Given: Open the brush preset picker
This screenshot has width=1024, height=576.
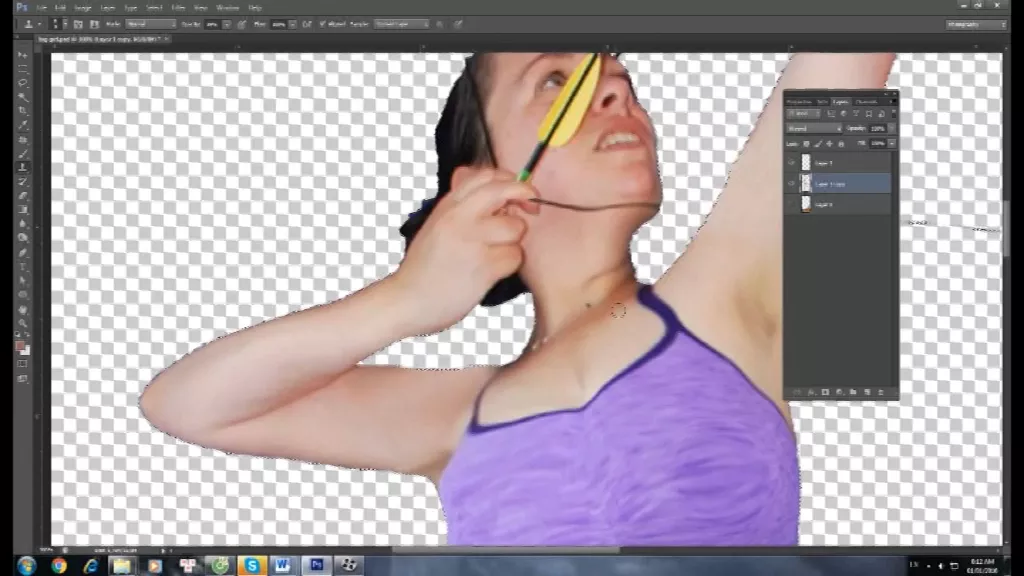Looking at the screenshot, I should (59, 24).
